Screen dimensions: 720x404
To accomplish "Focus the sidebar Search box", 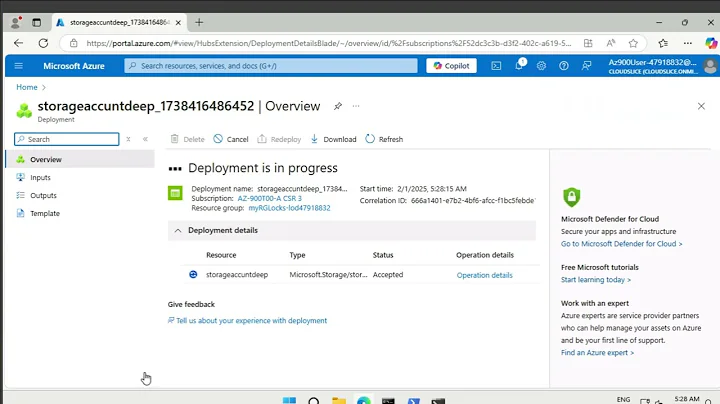I will tap(67, 139).
